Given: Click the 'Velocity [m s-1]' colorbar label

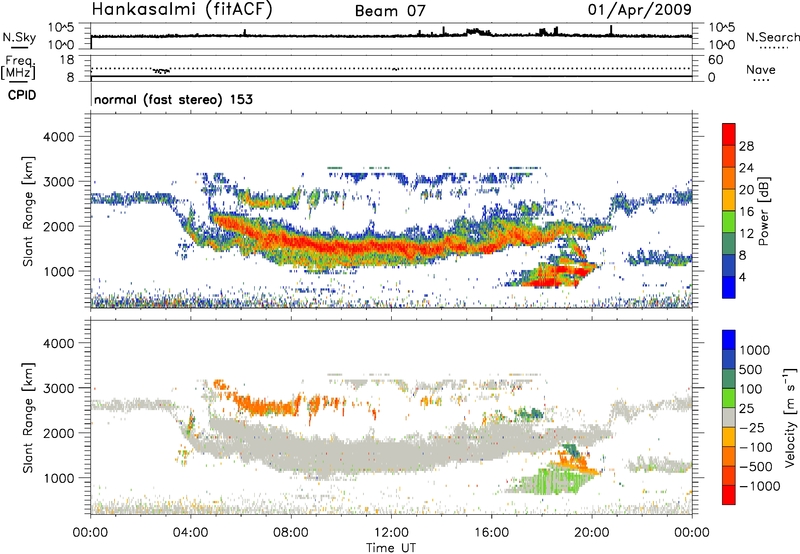Looking at the screenshot, I should pos(790,417).
